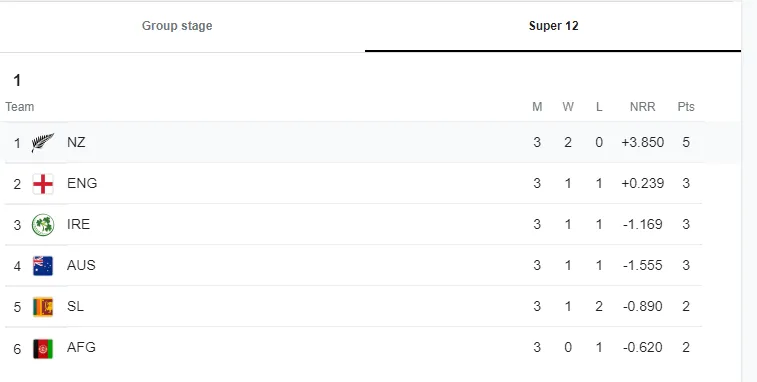Click the M matches column header

(537, 107)
